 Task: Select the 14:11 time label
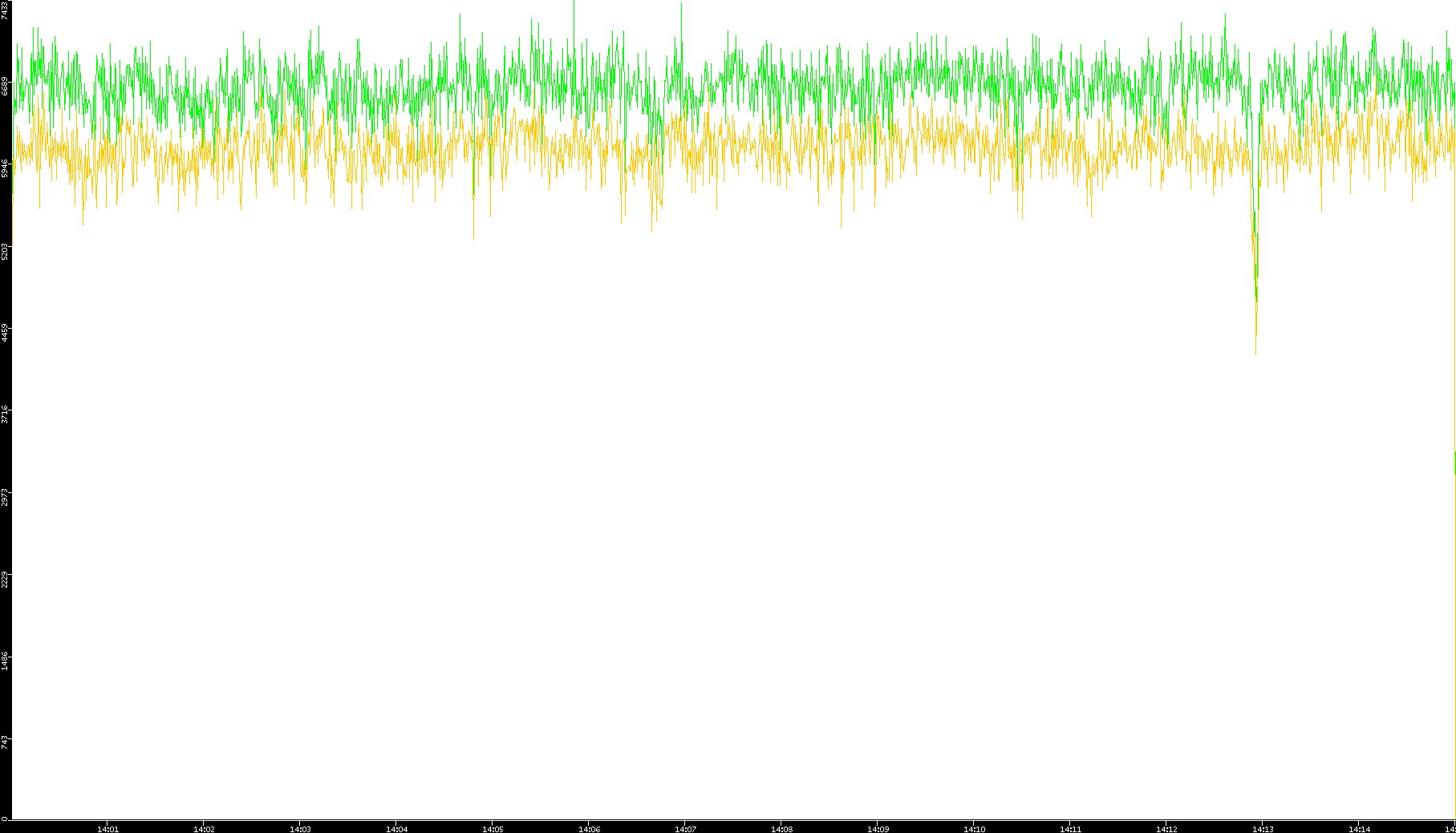point(1071,829)
